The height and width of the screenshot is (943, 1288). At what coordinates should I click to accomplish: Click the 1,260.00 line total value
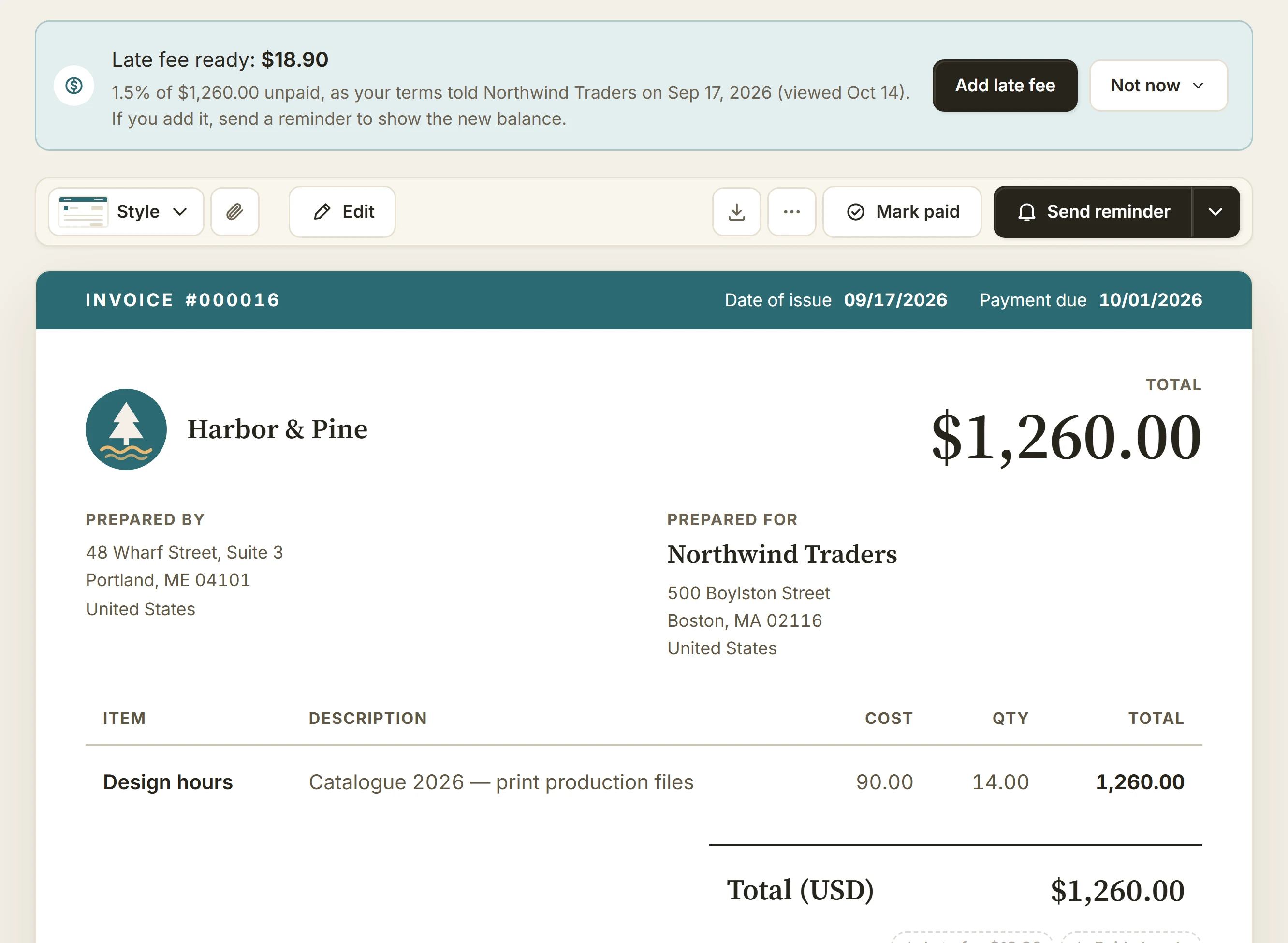(1140, 782)
